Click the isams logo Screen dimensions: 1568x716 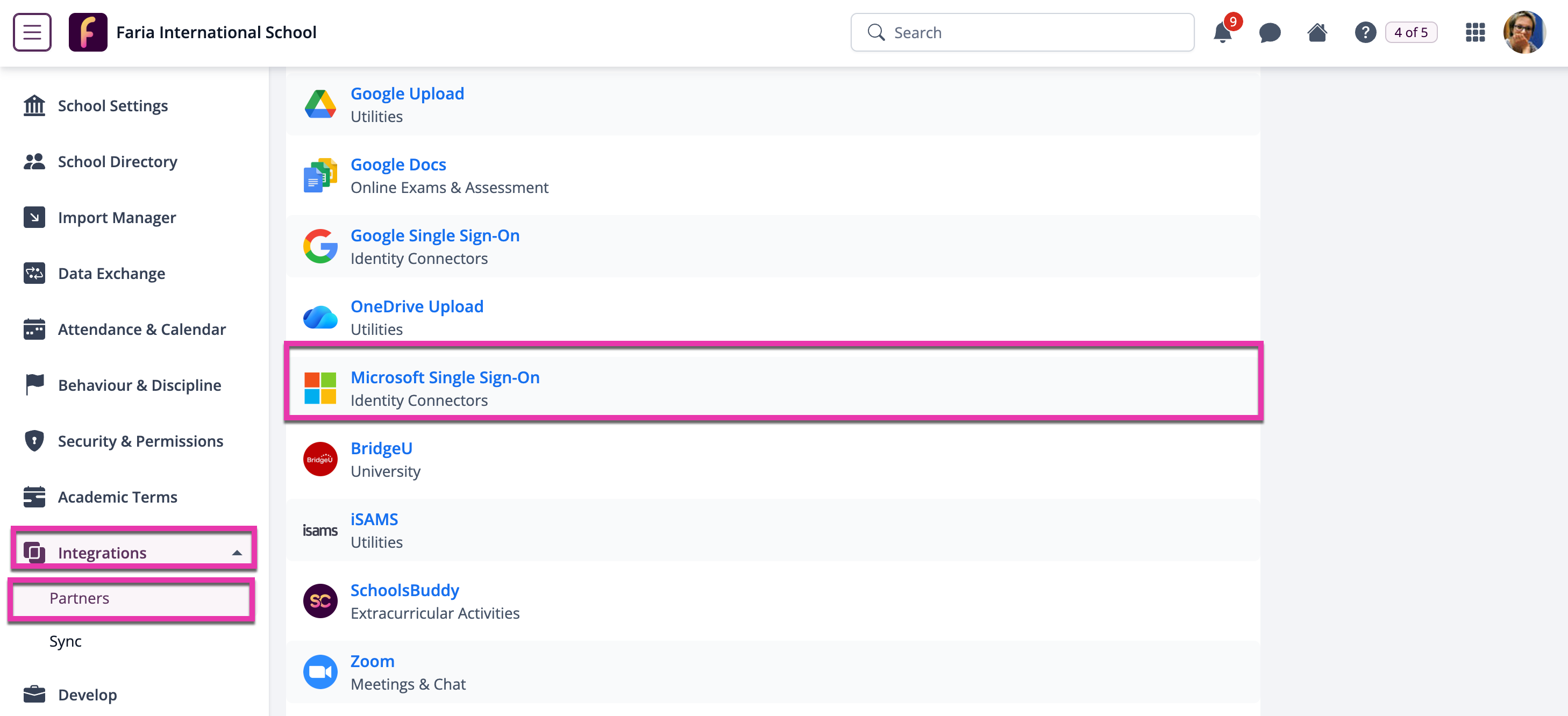point(320,531)
